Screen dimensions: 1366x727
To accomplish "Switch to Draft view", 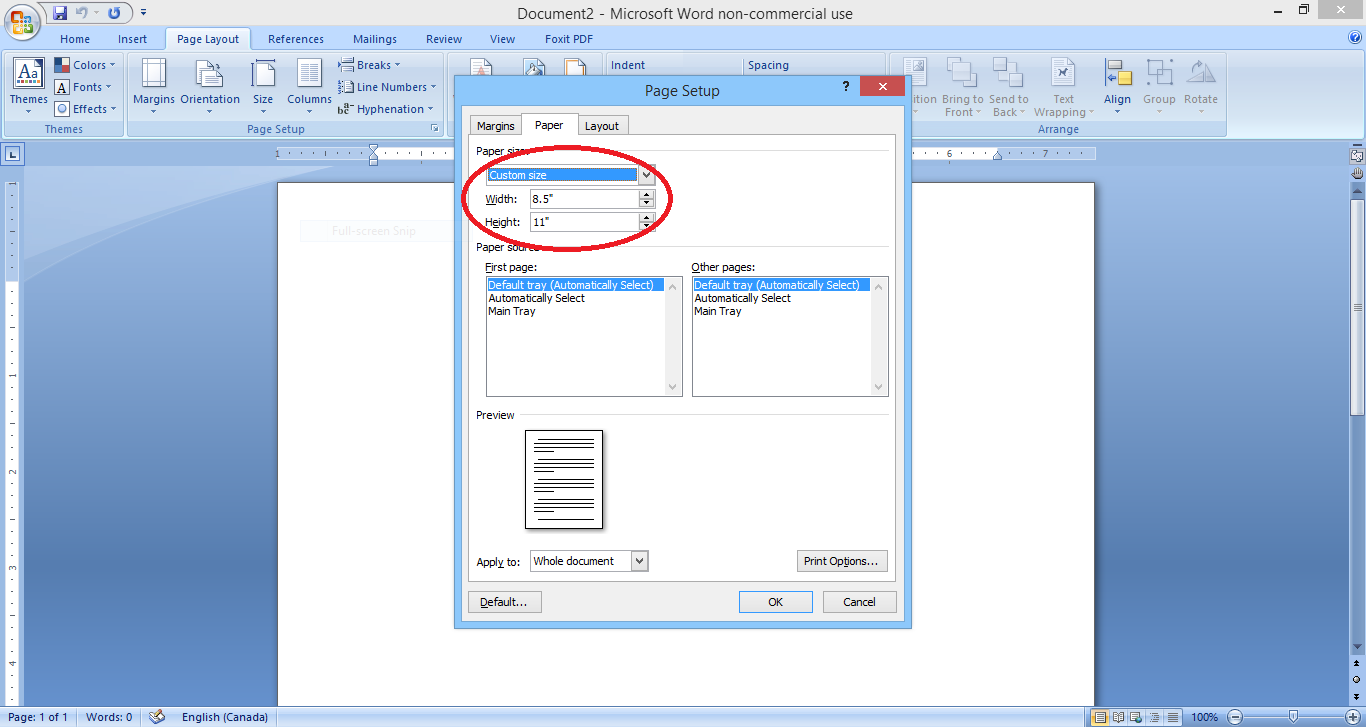I will 1173,717.
